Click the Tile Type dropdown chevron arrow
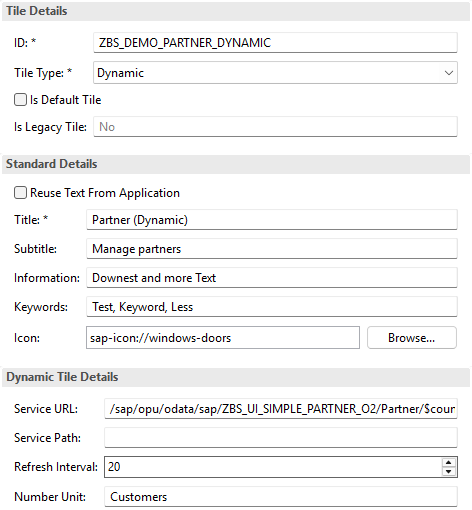 (x=449, y=73)
